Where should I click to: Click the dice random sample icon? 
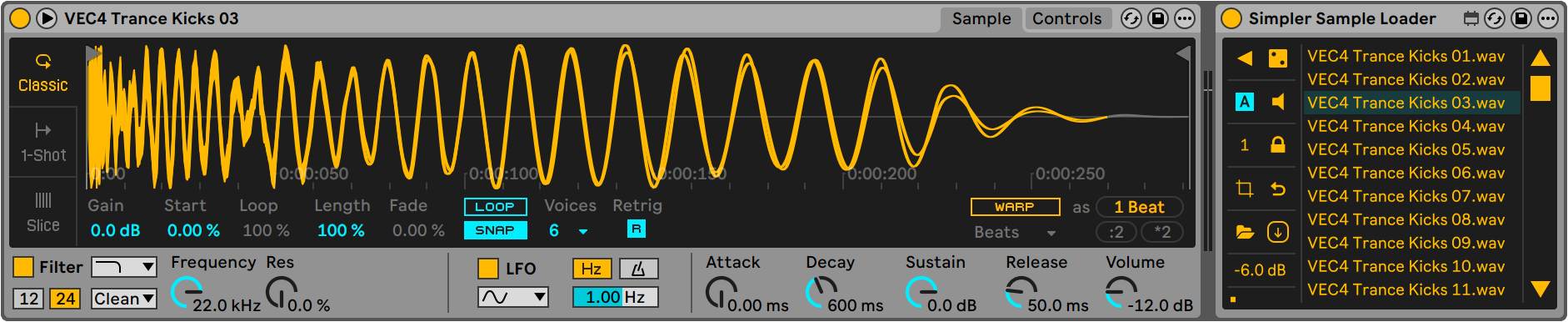click(1277, 58)
